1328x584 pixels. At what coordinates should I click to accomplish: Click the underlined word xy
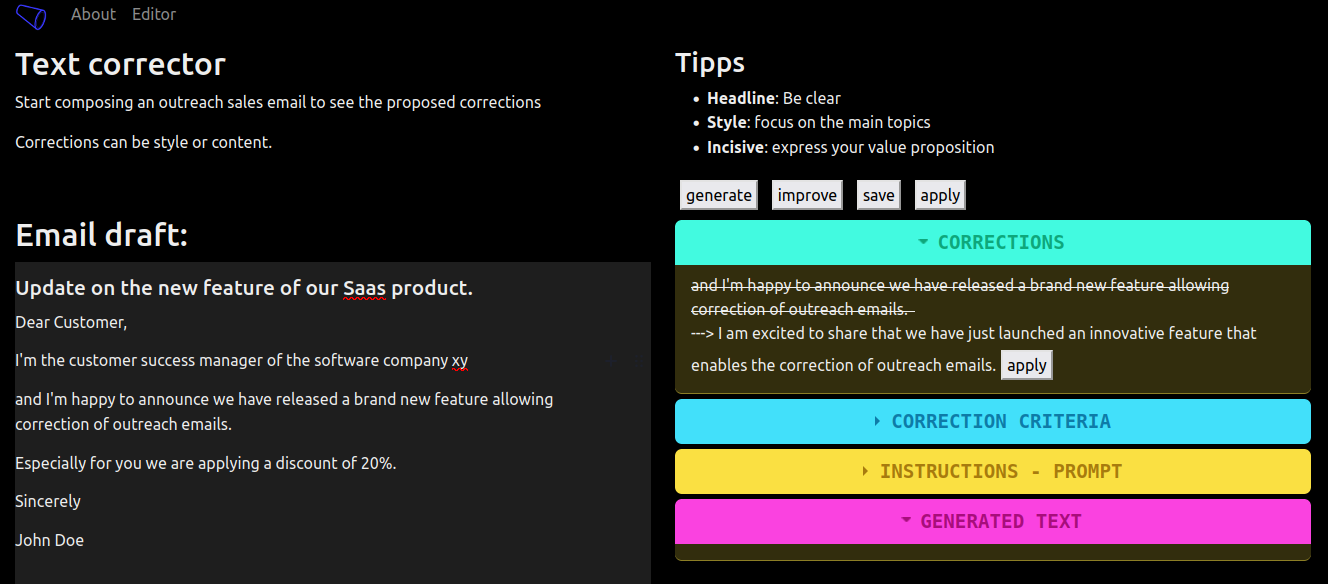(x=460, y=361)
